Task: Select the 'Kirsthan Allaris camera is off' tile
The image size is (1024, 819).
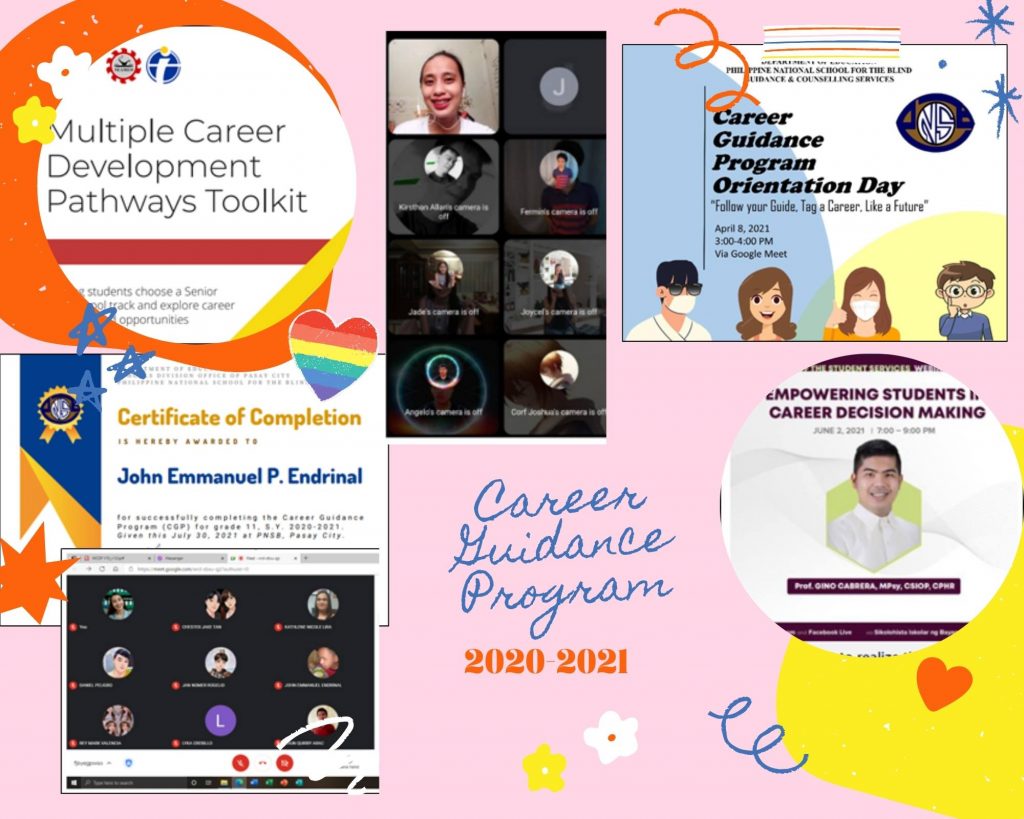Action: (x=443, y=187)
